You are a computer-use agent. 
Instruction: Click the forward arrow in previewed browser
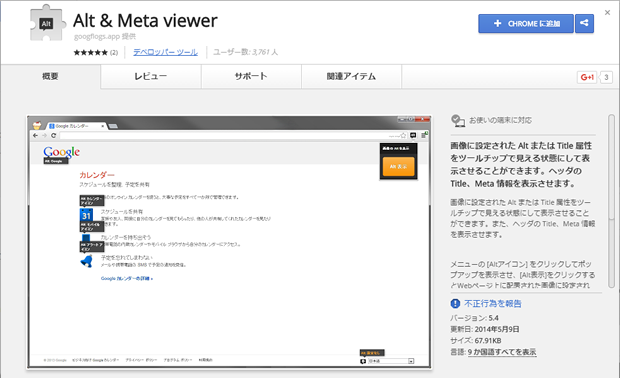coord(44,135)
